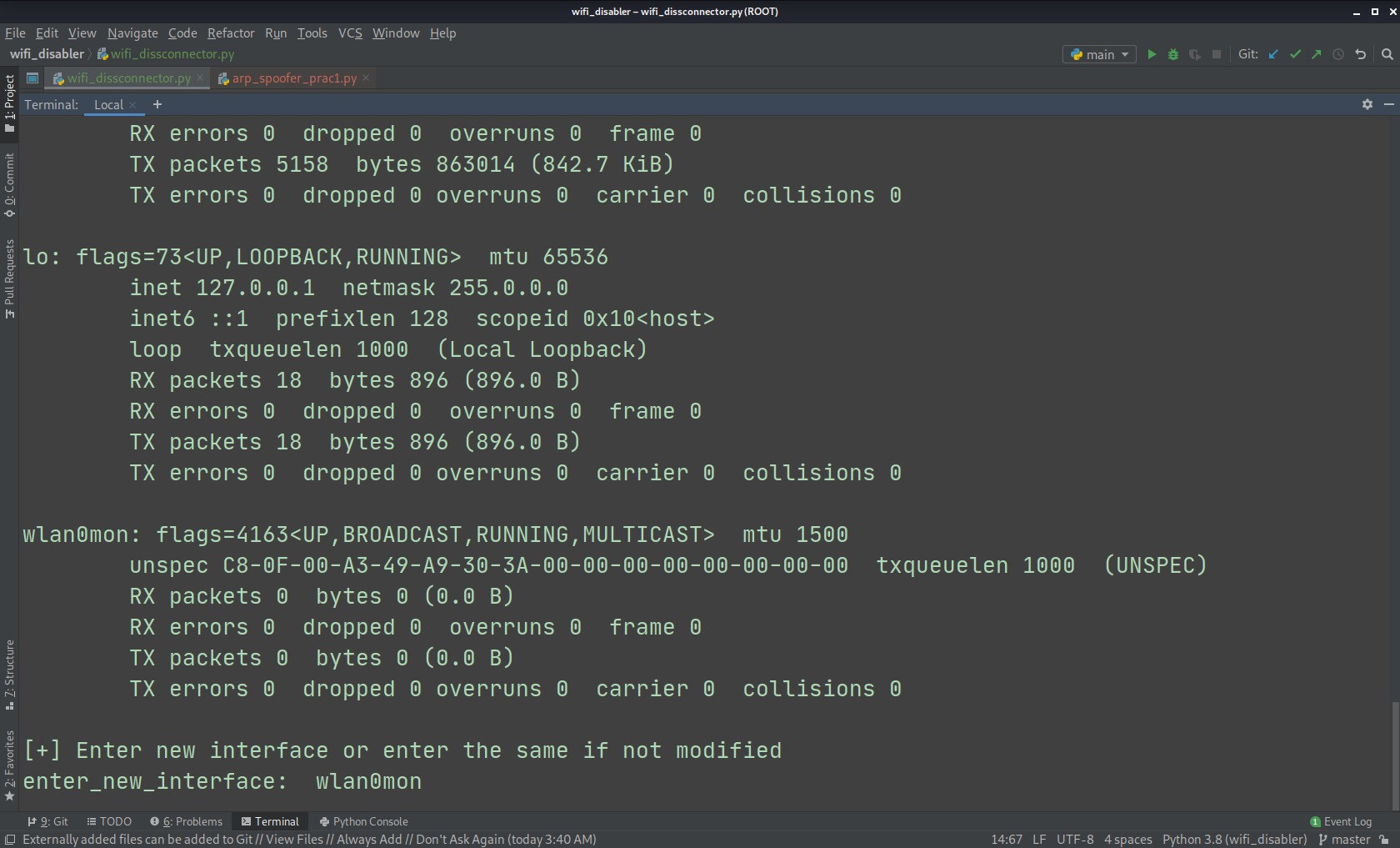Debug main with the bug icon
The image size is (1400, 848).
(1173, 54)
